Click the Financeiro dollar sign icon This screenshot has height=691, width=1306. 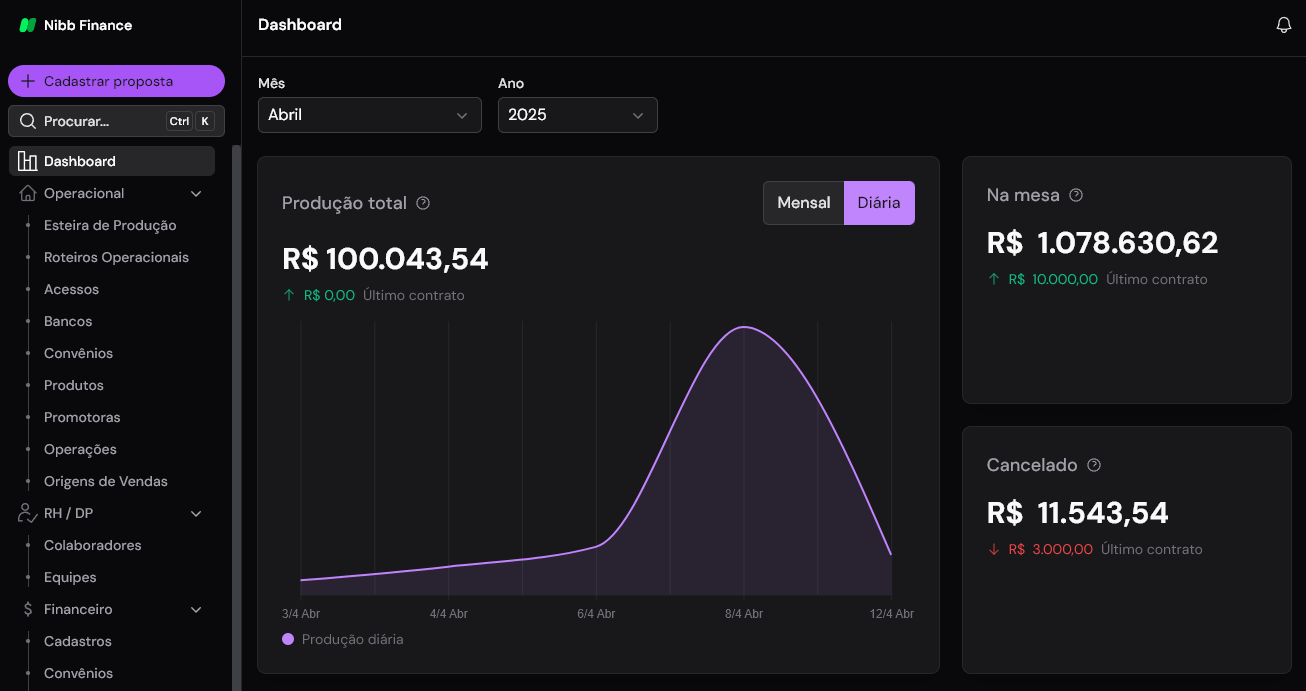point(27,609)
